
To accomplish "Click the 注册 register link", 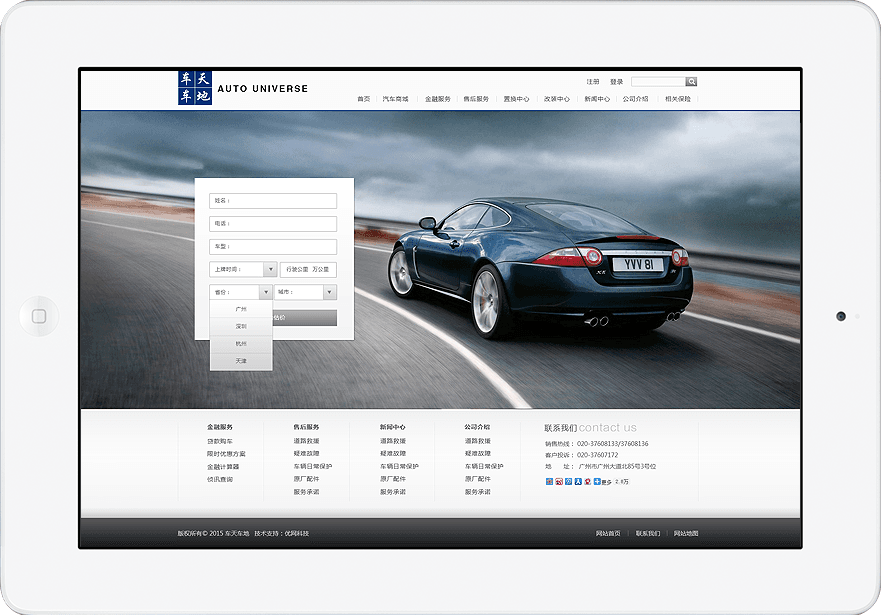I will (x=593, y=82).
